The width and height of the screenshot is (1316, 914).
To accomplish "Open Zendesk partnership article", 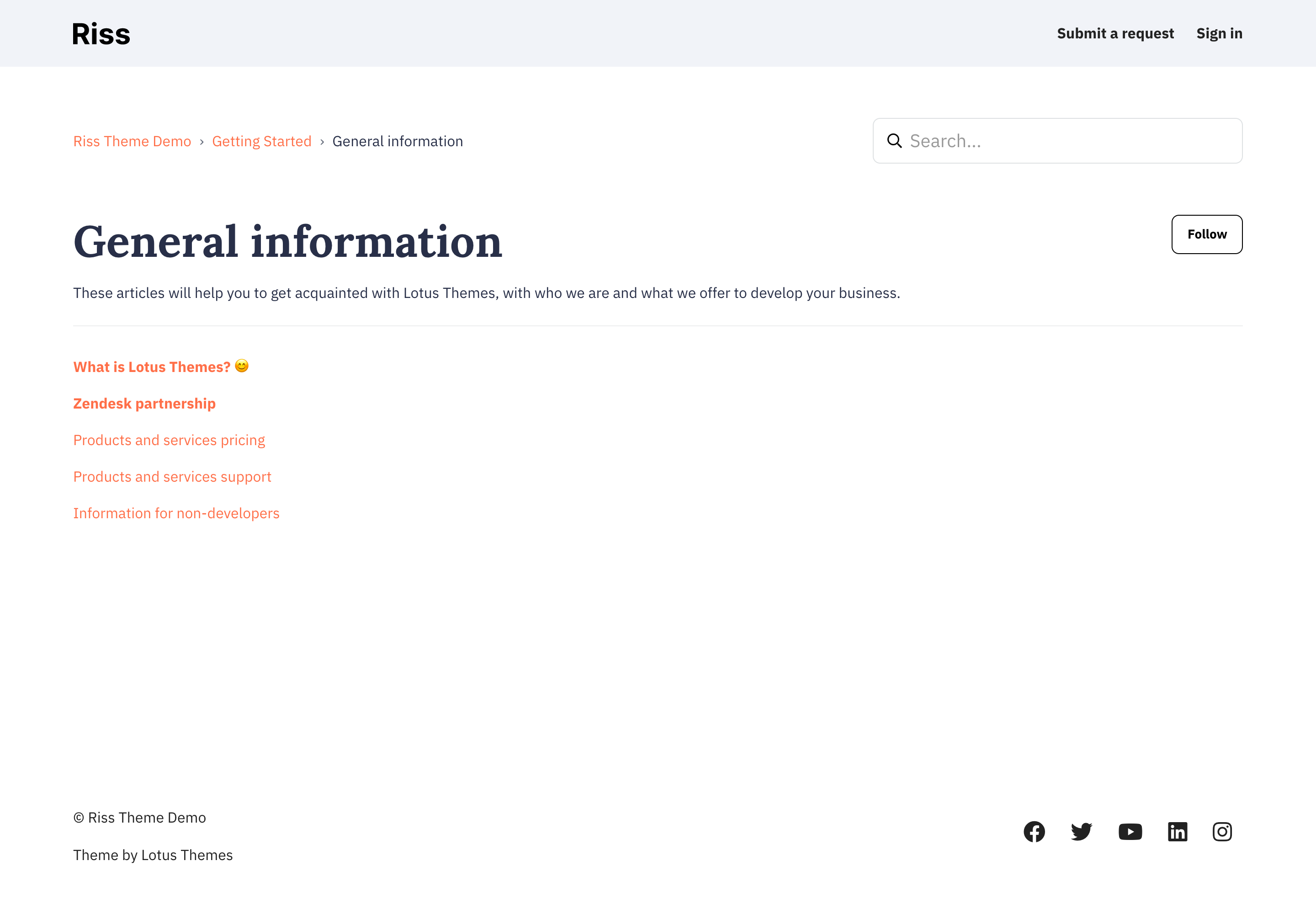I will click(x=144, y=404).
